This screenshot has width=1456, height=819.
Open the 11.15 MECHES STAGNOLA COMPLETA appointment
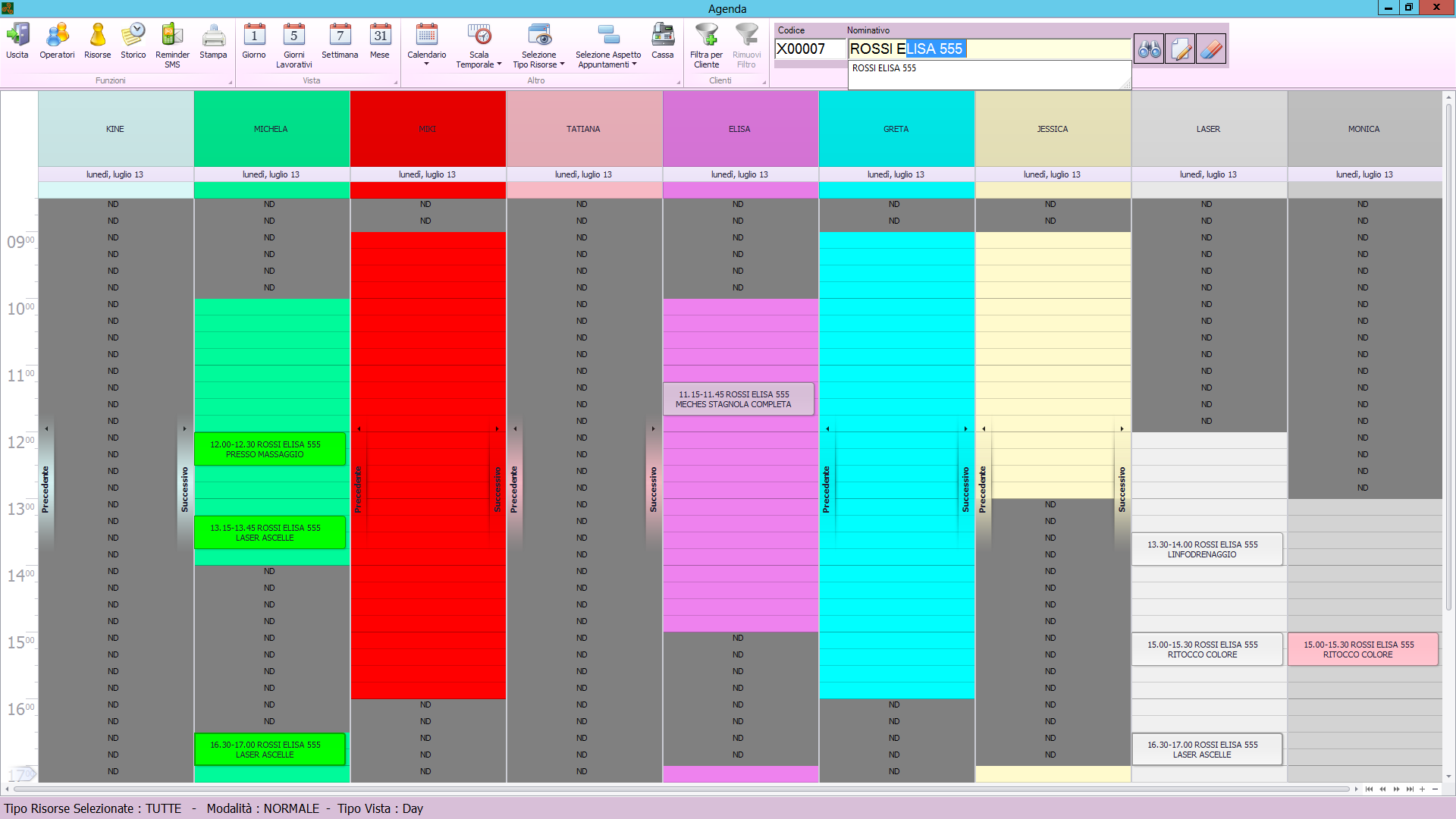coord(738,400)
